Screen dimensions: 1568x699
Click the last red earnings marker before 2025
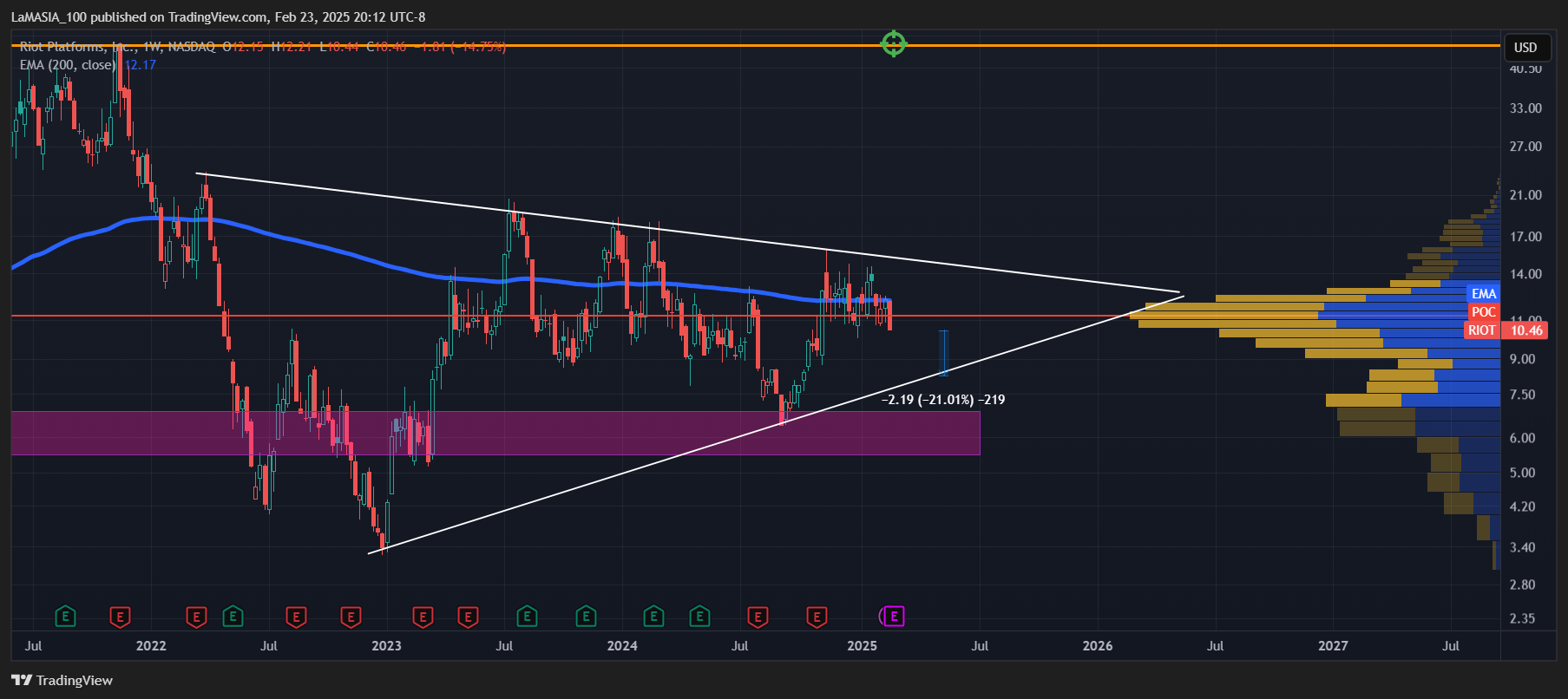[817, 617]
